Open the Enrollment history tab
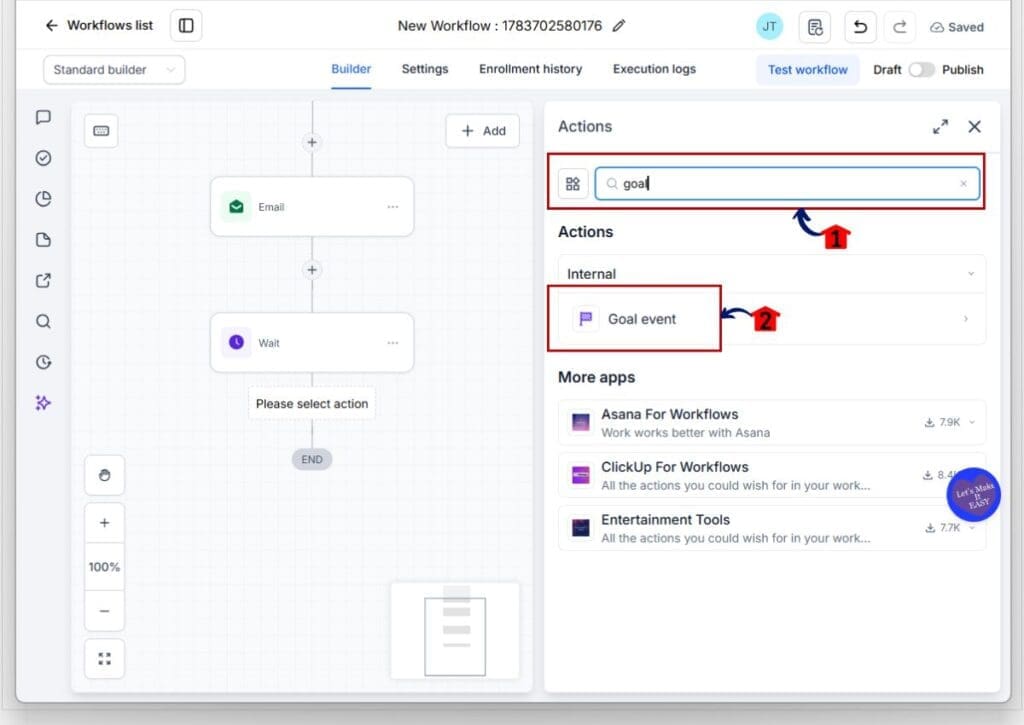 (x=530, y=69)
